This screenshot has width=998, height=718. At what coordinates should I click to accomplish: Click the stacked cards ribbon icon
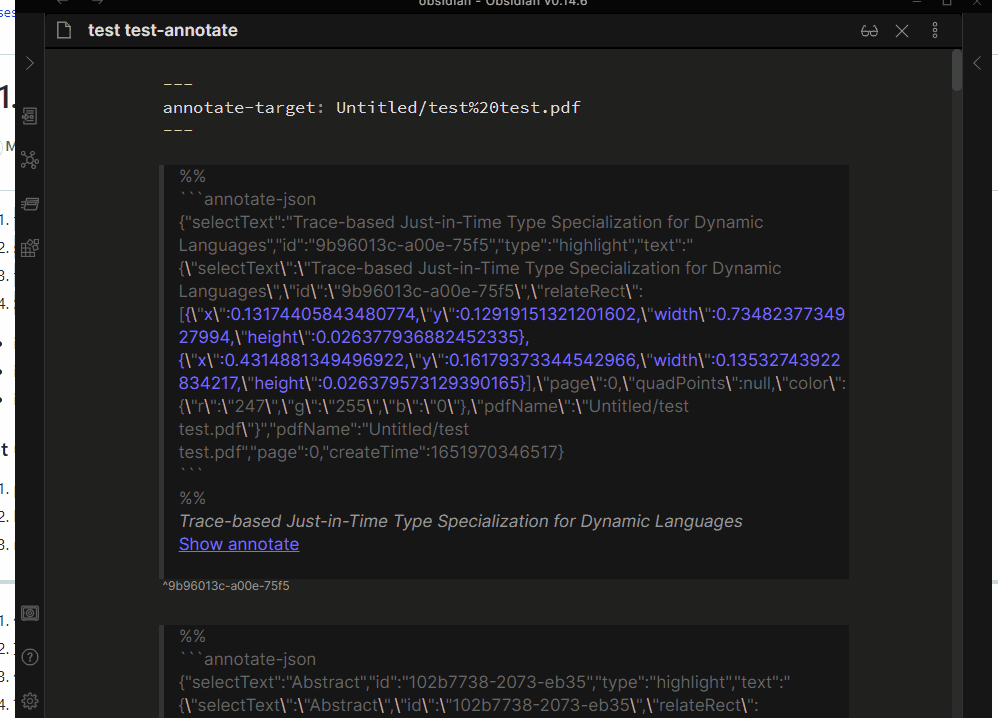29,204
